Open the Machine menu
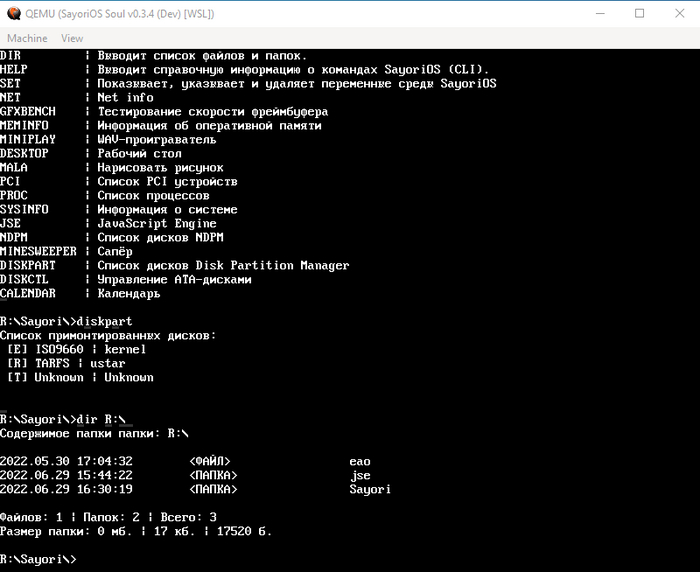Viewport: 700px width, 572px height. pos(27,38)
